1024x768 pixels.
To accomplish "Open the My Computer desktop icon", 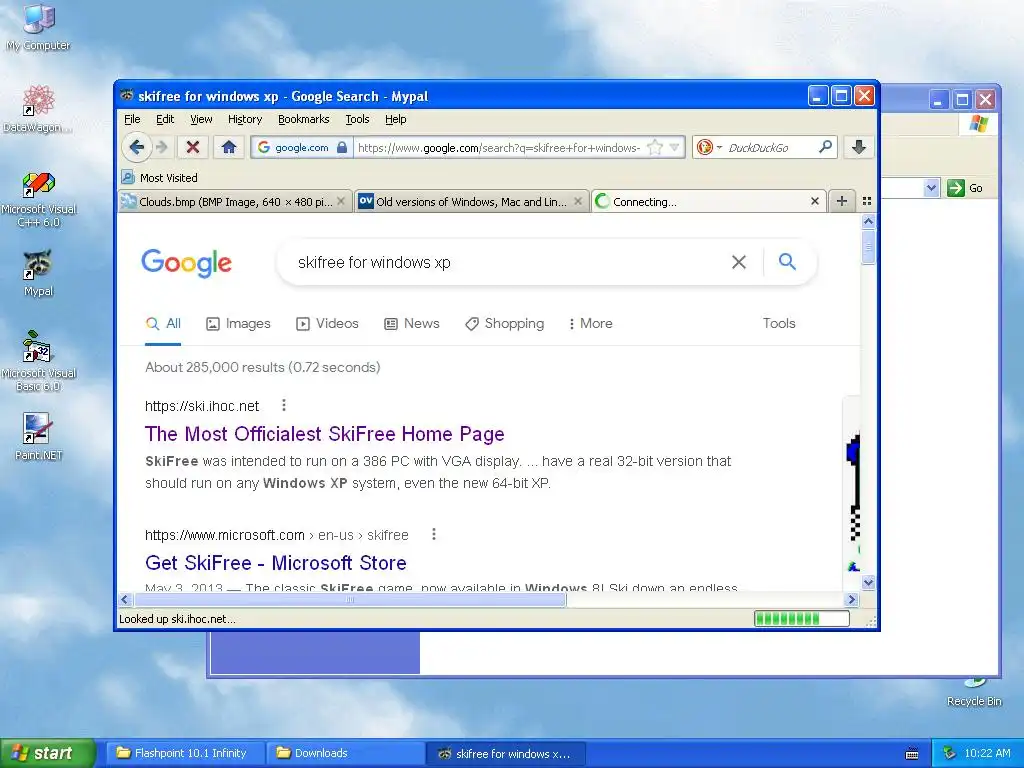I will [39, 27].
